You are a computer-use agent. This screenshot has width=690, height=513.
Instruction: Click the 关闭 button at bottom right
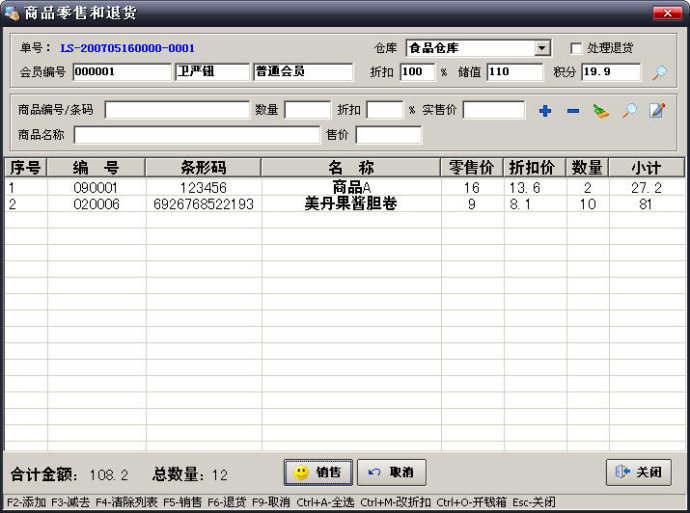[x=638, y=472]
